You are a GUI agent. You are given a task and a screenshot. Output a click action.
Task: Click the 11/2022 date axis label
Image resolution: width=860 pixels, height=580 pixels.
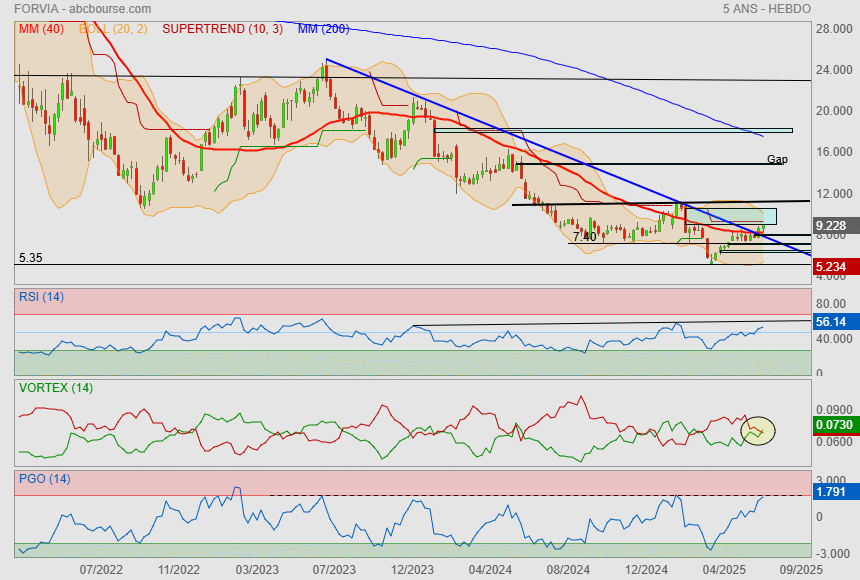pyautogui.click(x=179, y=570)
